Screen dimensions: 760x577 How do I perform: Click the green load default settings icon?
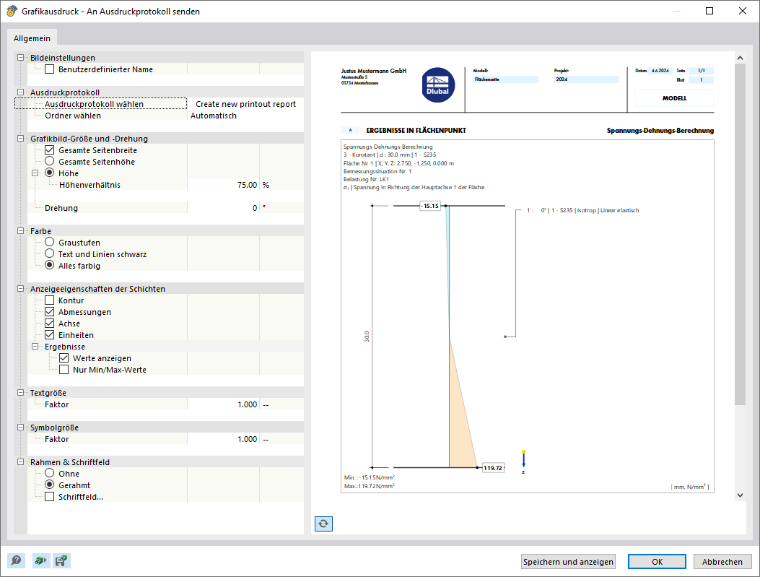40,561
